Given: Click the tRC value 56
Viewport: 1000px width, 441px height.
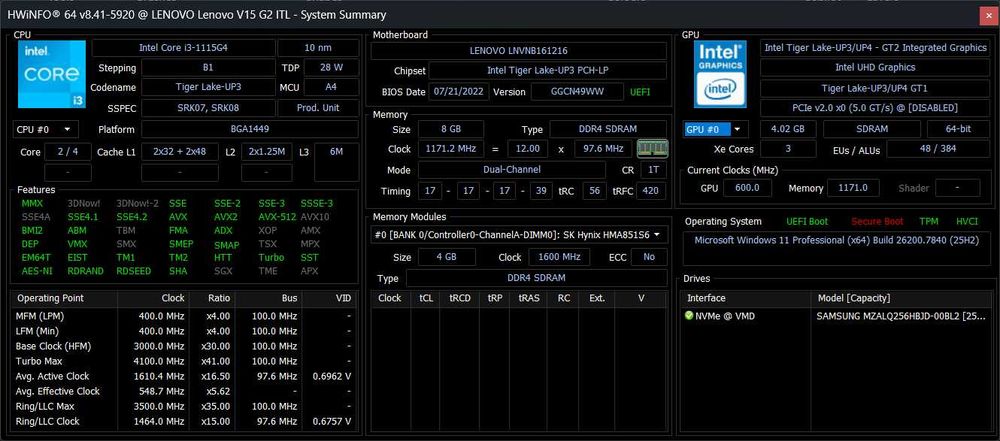Looking at the screenshot, I should (594, 191).
